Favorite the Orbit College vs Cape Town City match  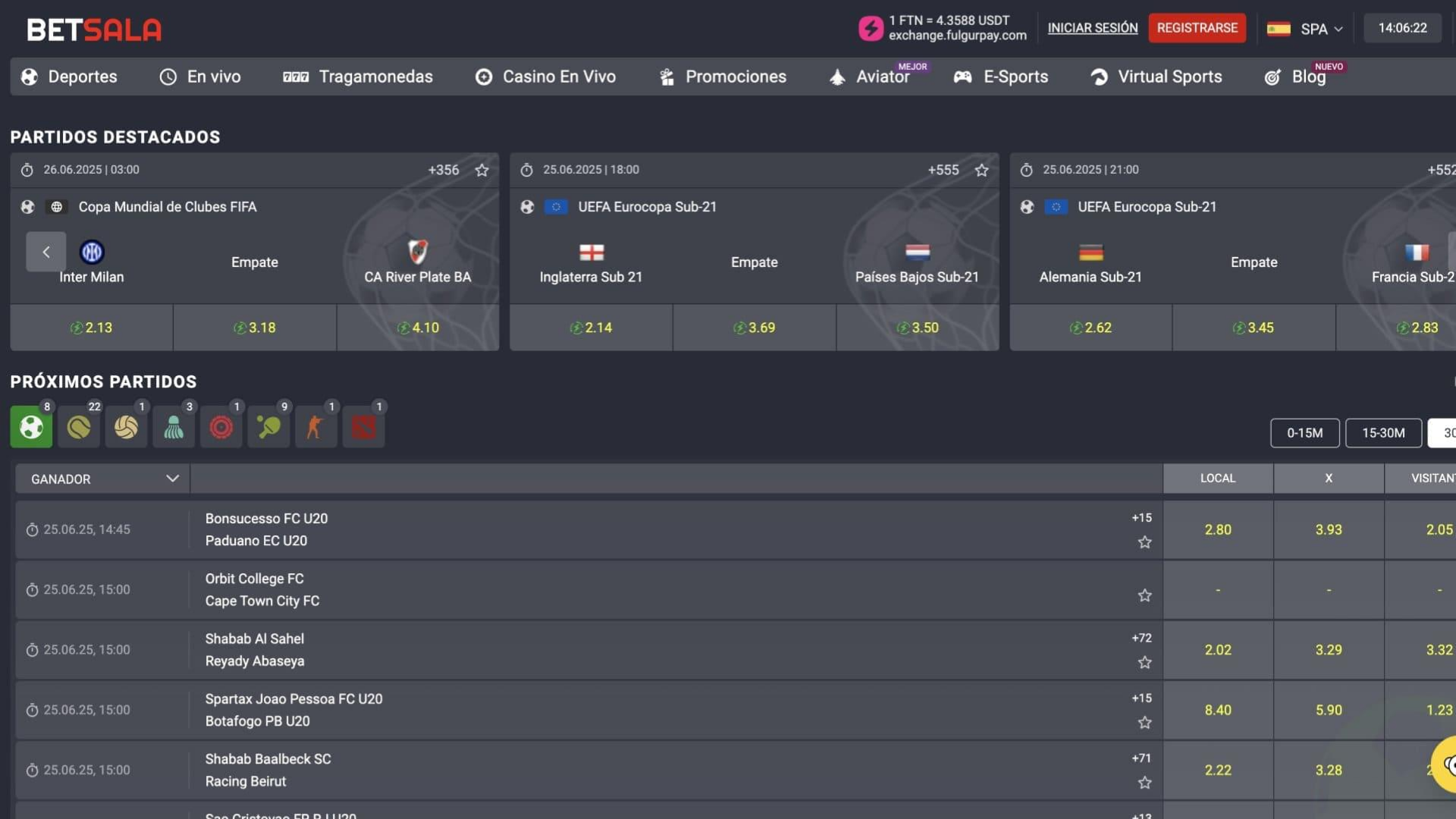[1145, 595]
